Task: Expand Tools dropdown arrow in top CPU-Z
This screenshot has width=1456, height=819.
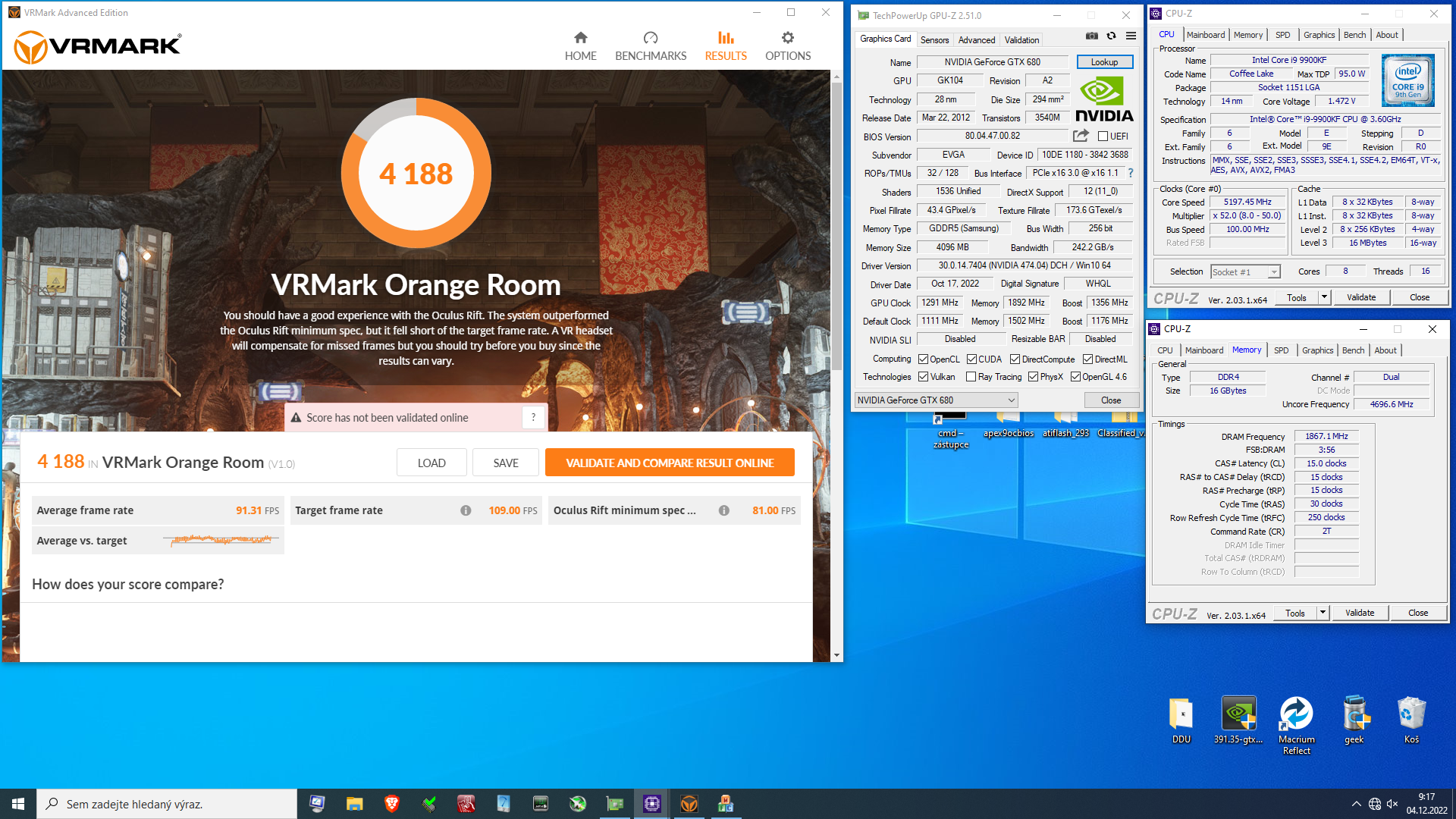Action: click(1324, 297)
